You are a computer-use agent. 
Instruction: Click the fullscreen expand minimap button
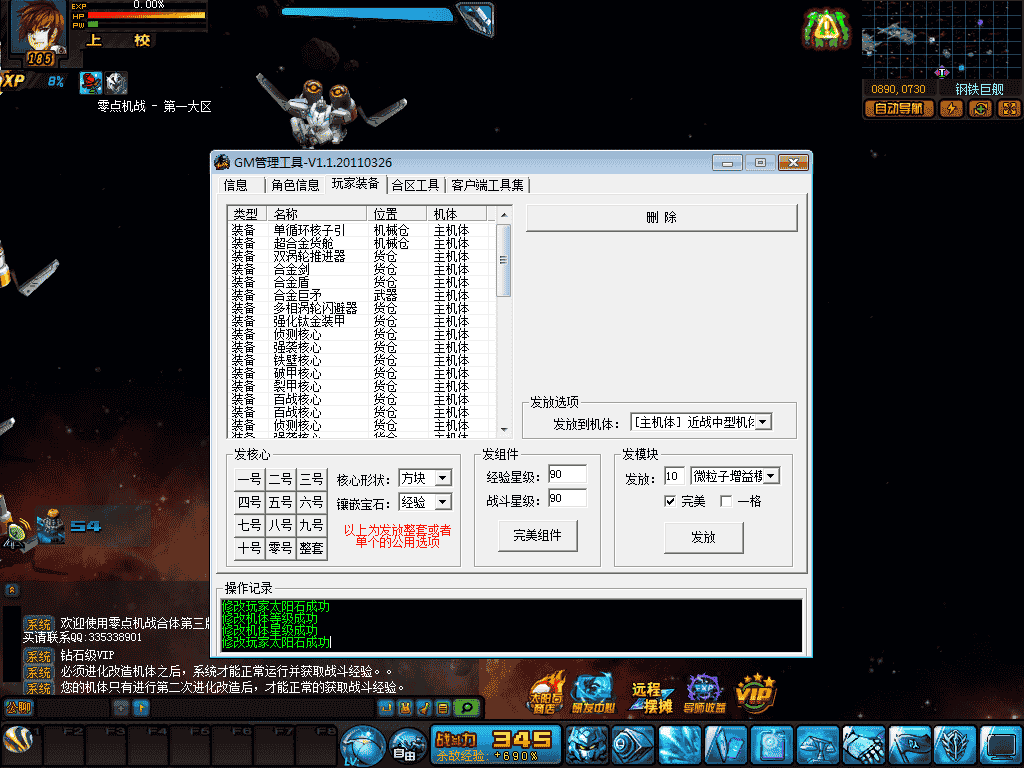pos(1010,108)
